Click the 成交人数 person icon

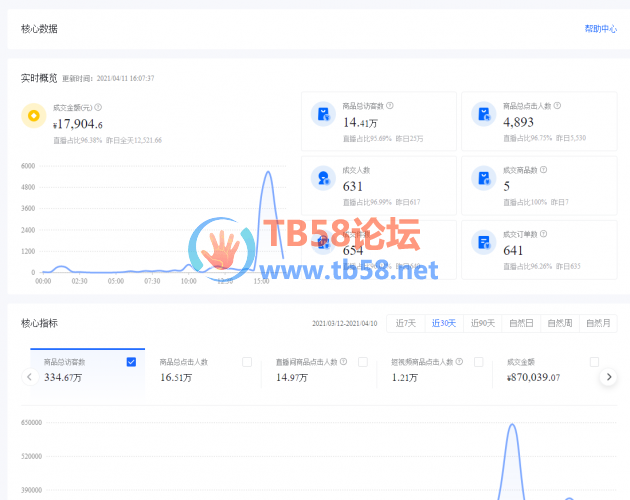tap(323, 178)
